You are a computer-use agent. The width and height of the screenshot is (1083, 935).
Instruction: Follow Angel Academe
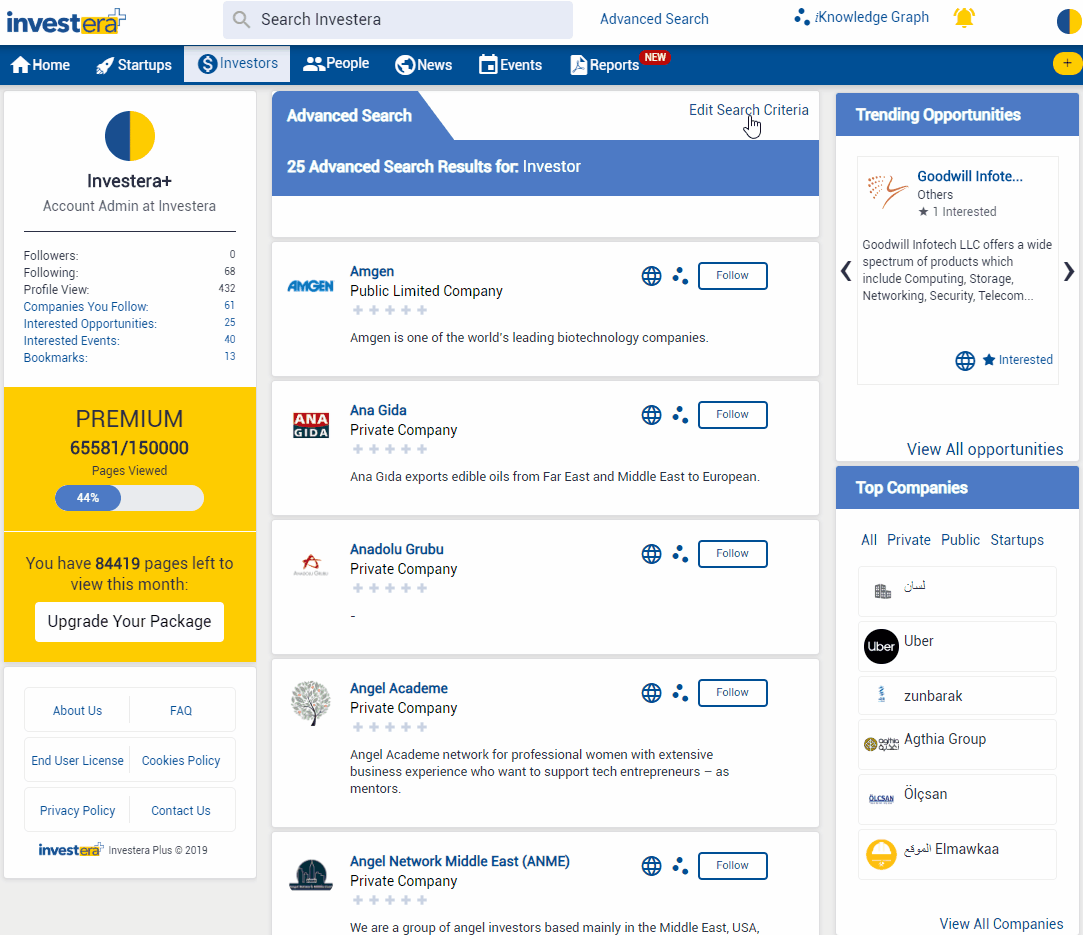pos(732,693)
